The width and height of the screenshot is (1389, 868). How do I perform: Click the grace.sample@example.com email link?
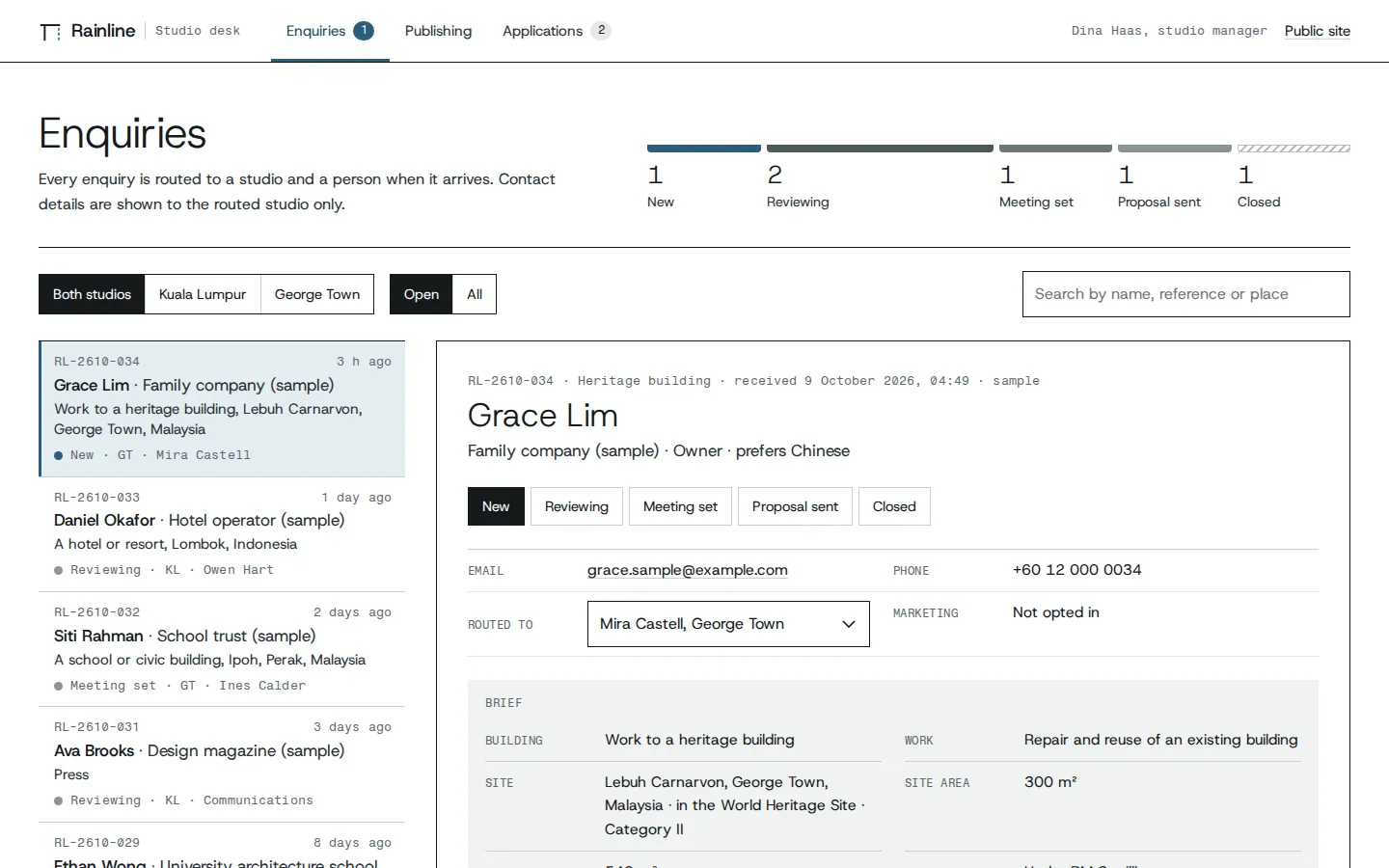tap(688, 570)
